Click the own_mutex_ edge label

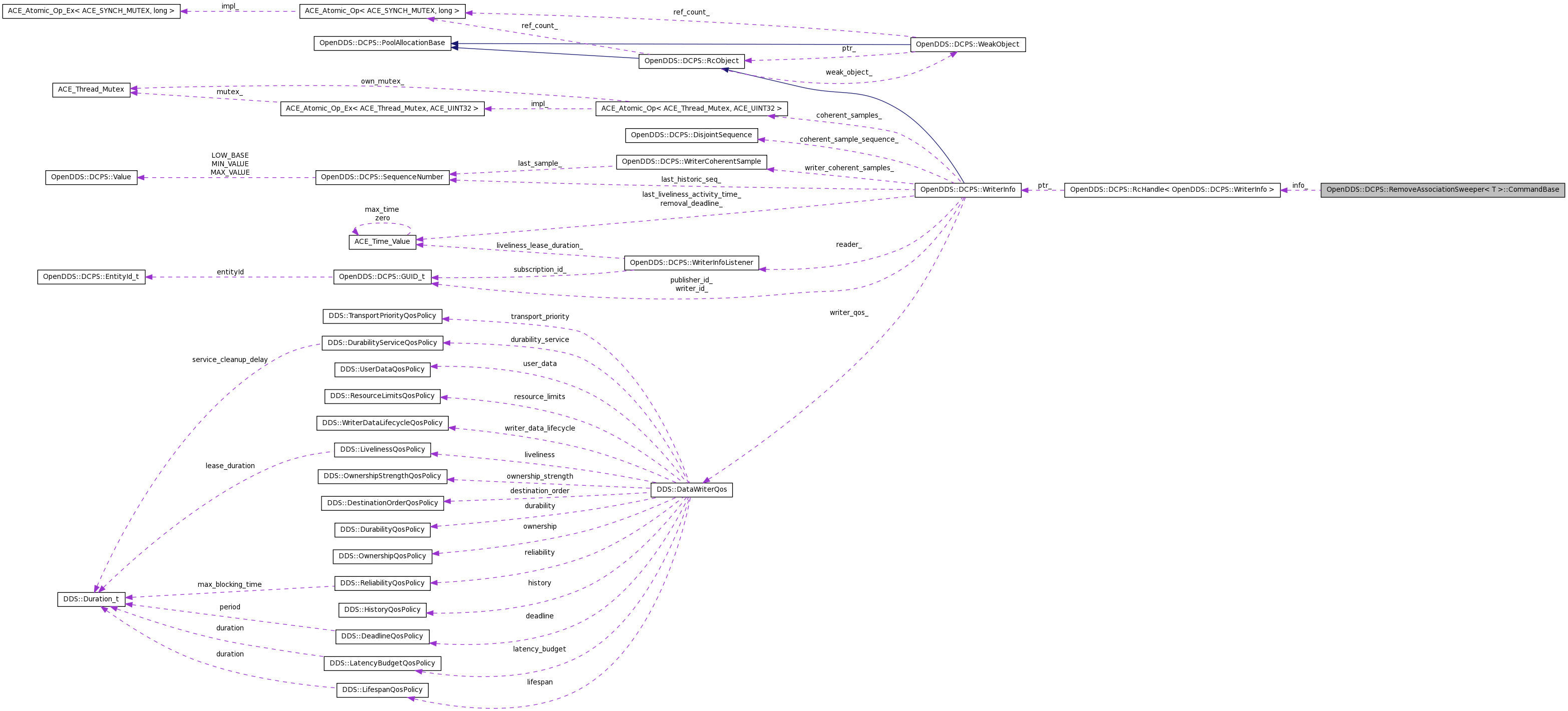click(x=382, y=82)
